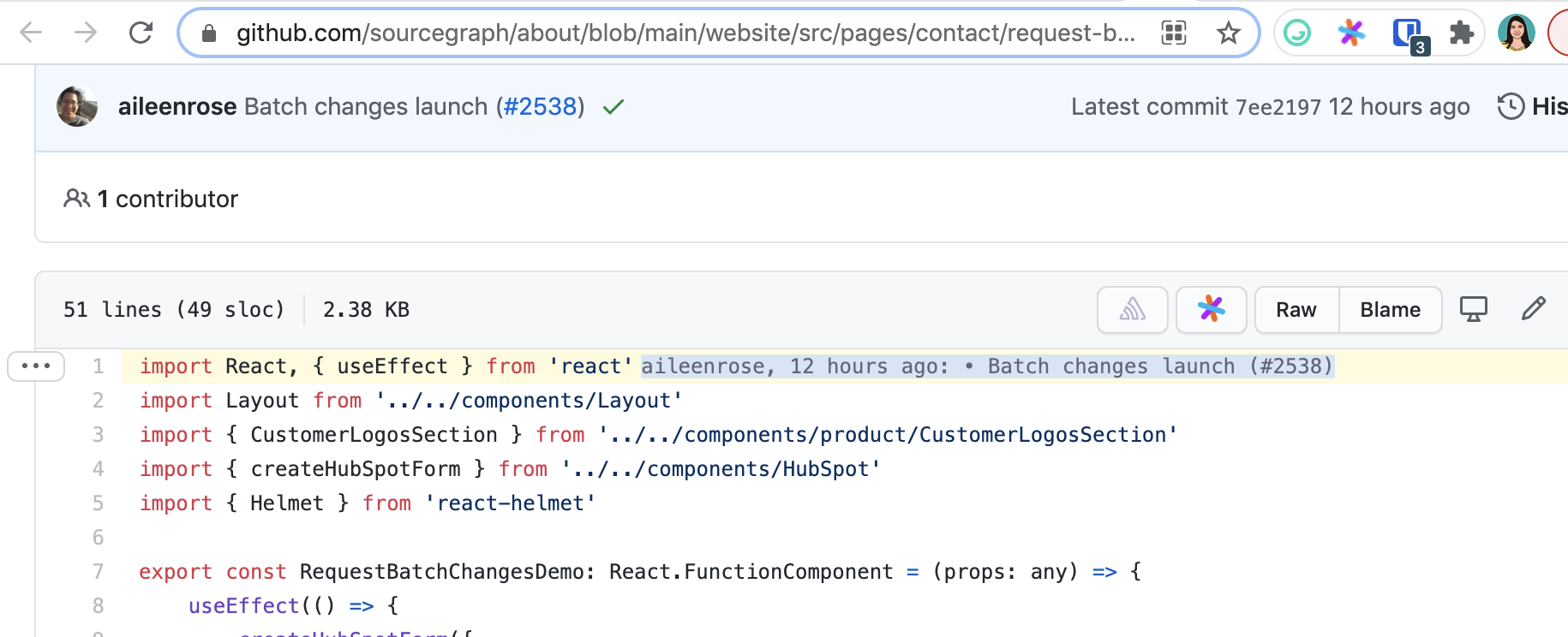The image size is (1568, 637).
Task: Click createHubSpotForm on line 4
Action: tap(356, 469)
